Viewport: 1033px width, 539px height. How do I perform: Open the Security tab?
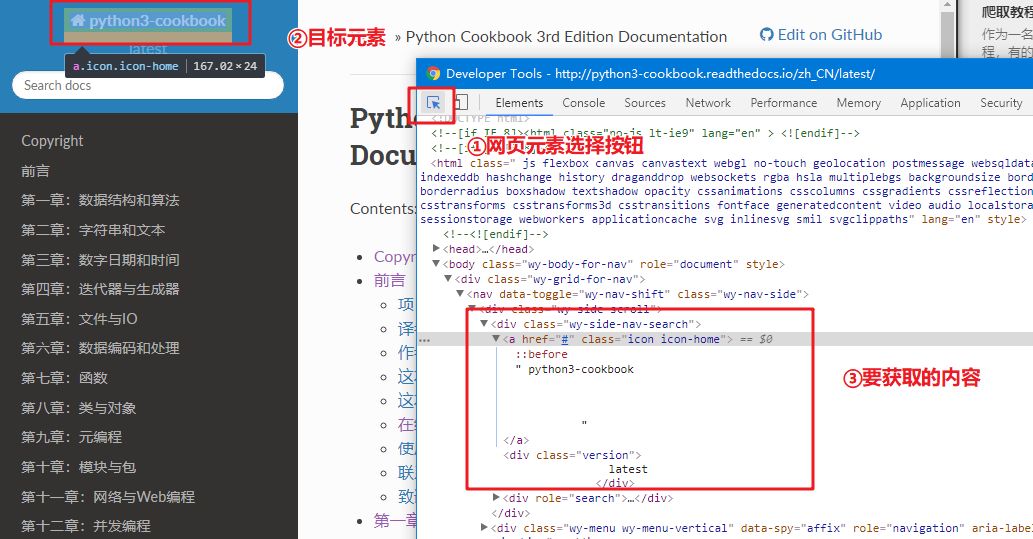[x=1001, y=103]
